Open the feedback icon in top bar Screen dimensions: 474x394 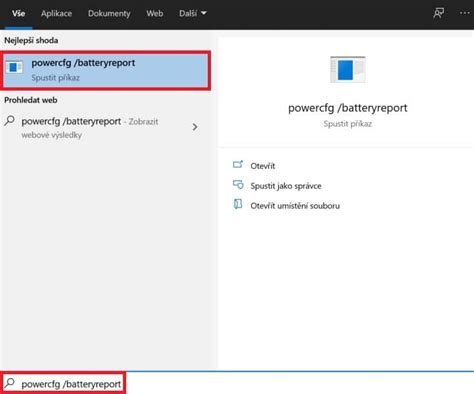[x=438, y=13]
